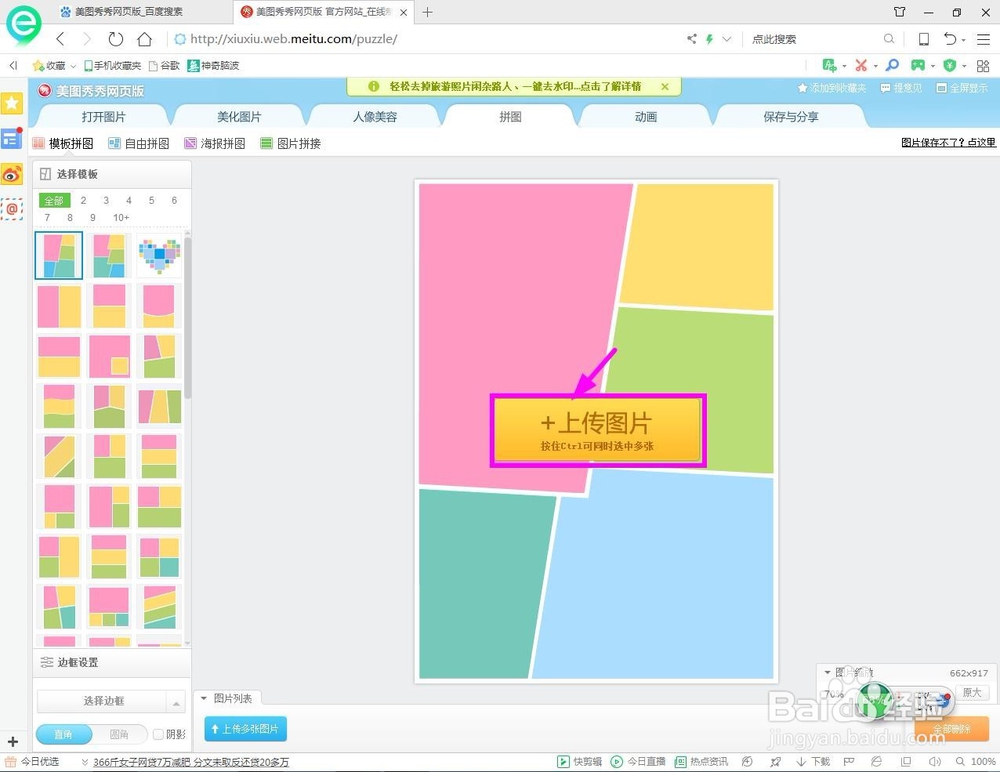Viewport: 1000px width, 772px height.
Task: Click the share icon in address bar
Action: [692, 39]
